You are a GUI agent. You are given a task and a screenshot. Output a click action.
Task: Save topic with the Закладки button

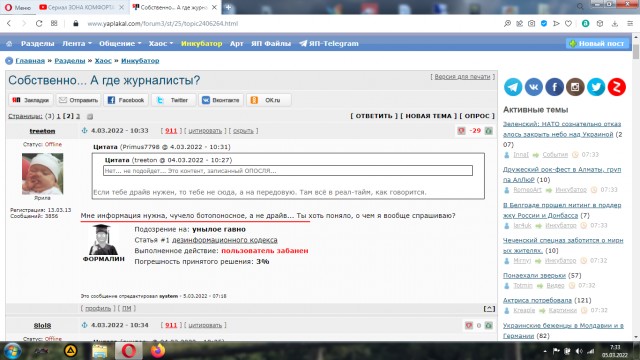(31, 100)
